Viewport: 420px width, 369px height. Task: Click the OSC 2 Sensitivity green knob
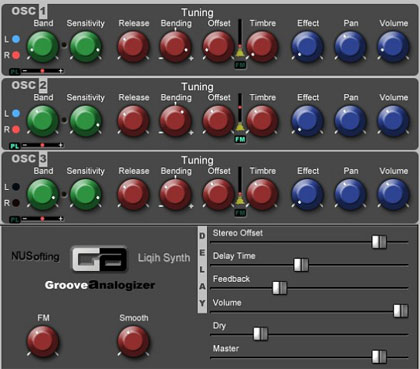pos(86,121)
